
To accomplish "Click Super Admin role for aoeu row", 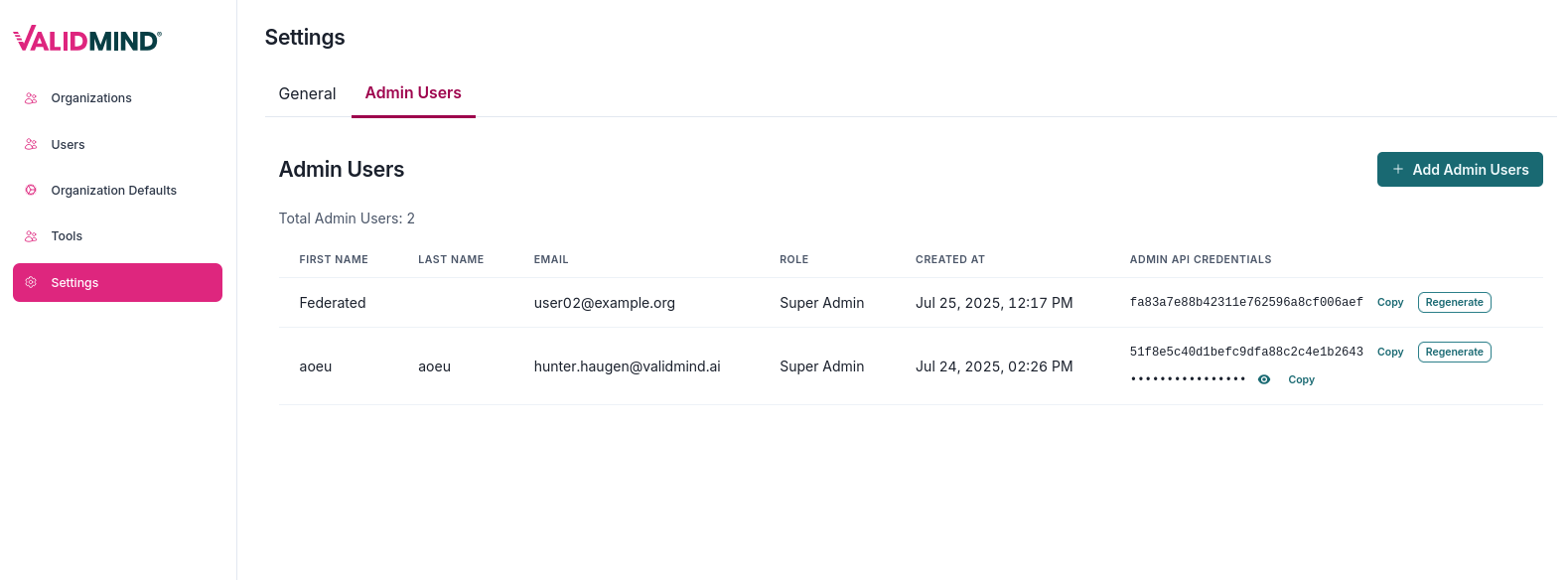I will tap(821, 366).
